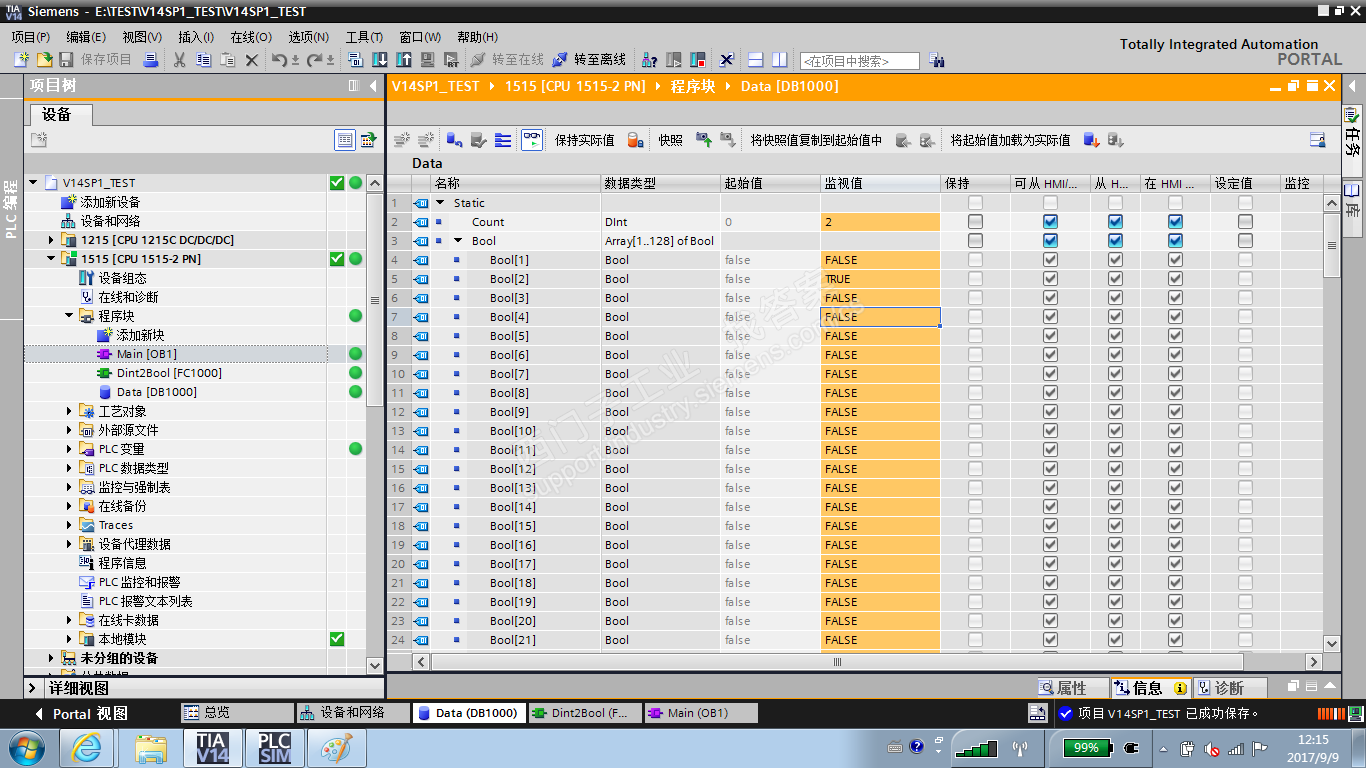Viewport: 1366px width, 768px height.
Task: Open the 在线(O) menu
Action: tap(251, 37)
